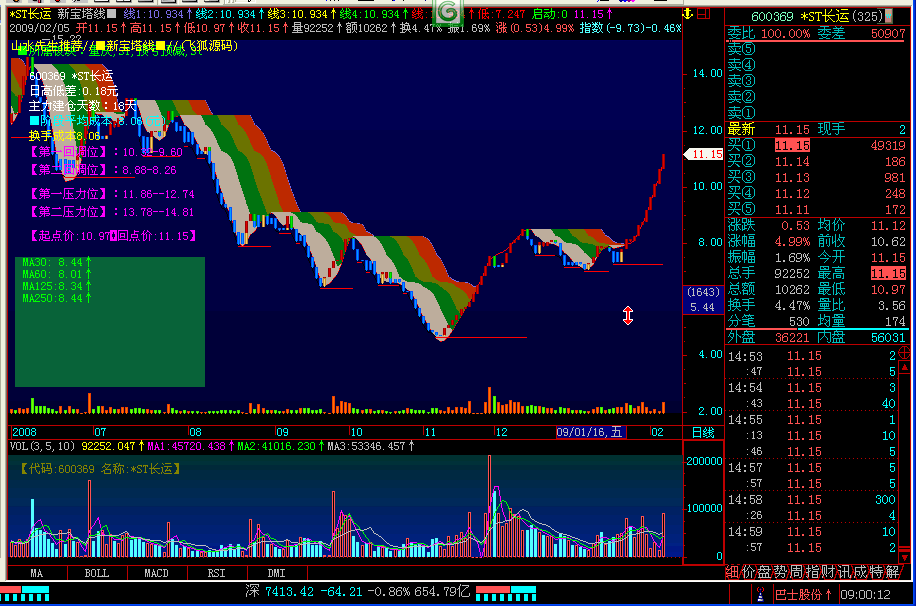Switch to the MACD indicator tab
The image size is (916, 606).
[x=157, y=573]
